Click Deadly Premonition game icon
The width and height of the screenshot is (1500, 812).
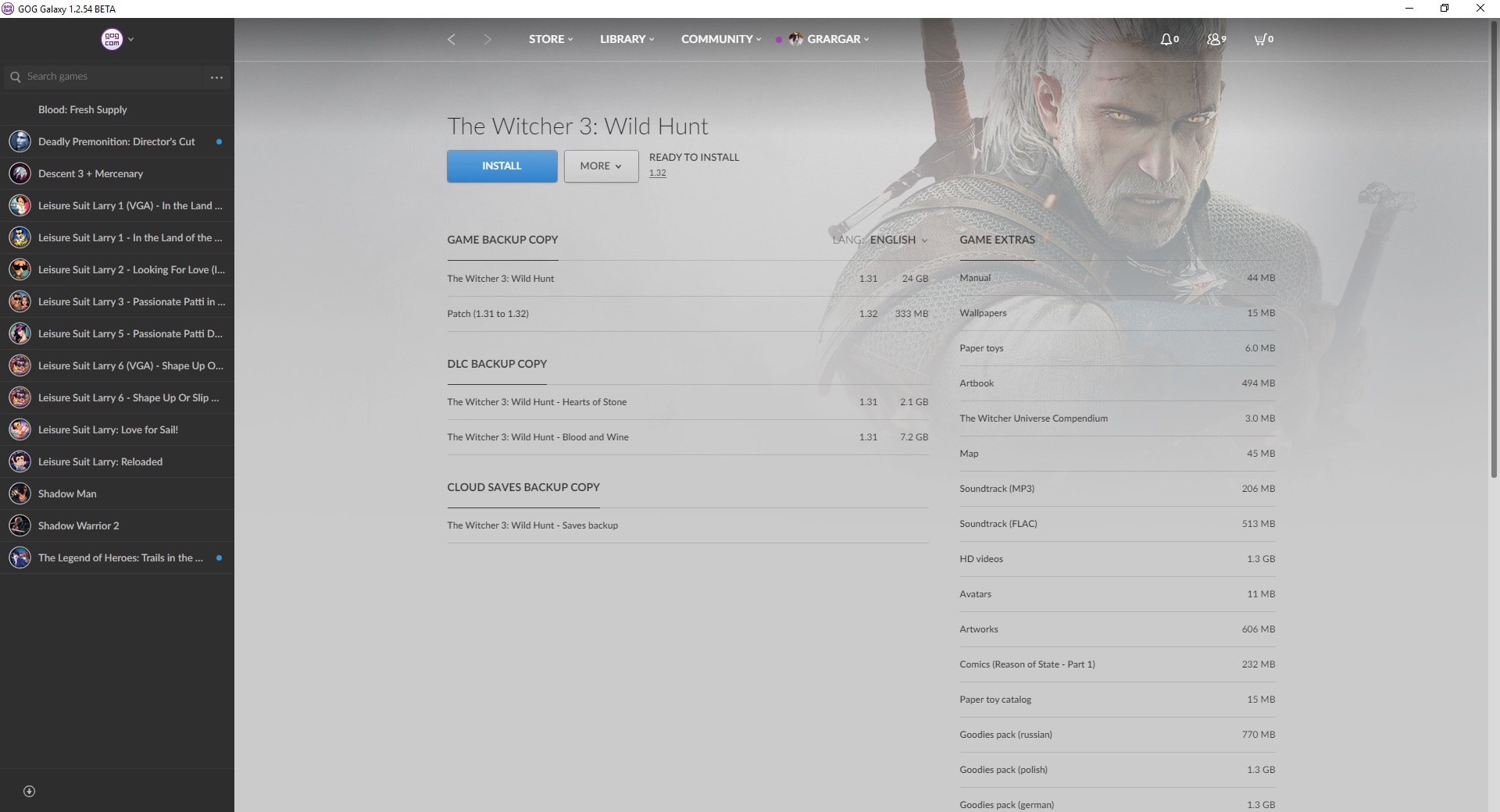click(20, 141)
